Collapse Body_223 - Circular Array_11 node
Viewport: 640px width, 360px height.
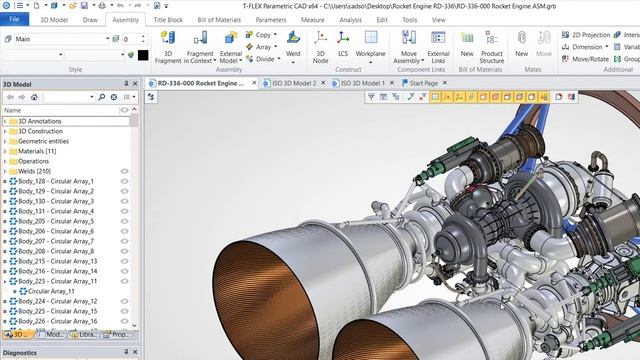point(5,281)
